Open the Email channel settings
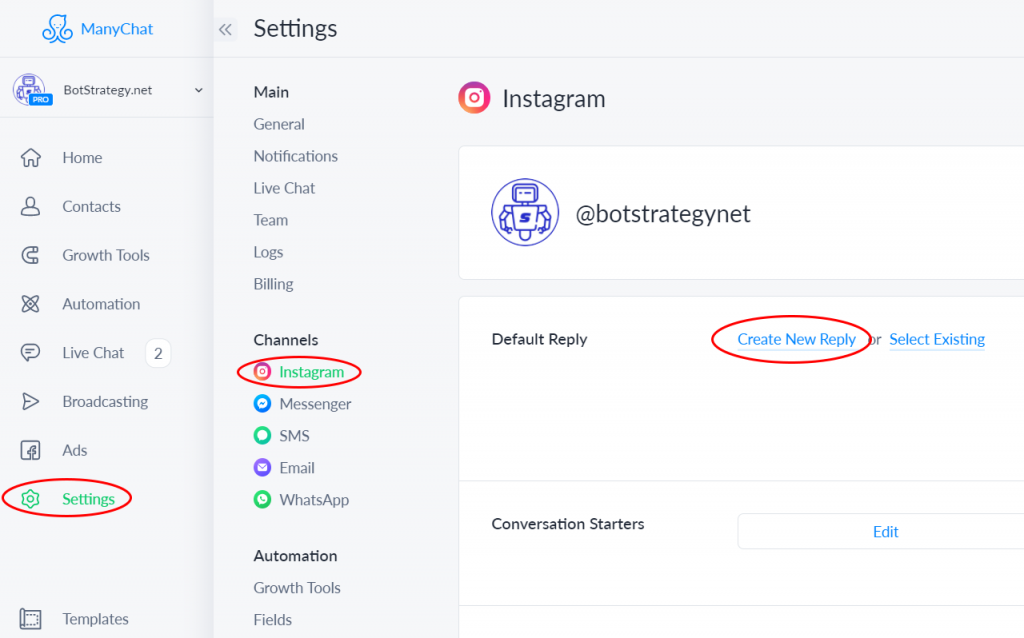This screenshot has width=1024, height=638. (x=297, y=468)
